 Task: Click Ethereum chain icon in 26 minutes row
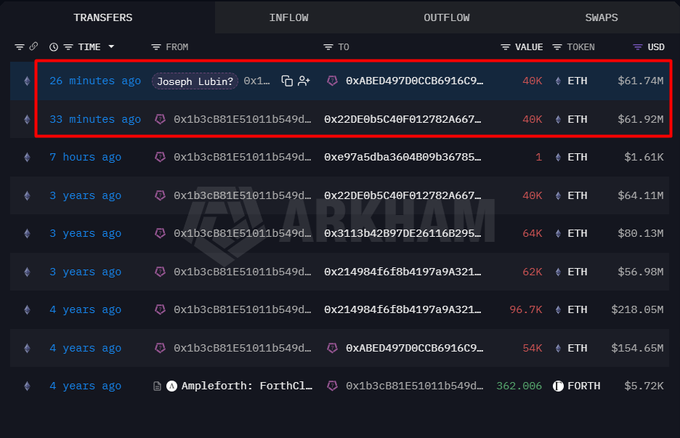pyautogui.click(x=27, y=81)
